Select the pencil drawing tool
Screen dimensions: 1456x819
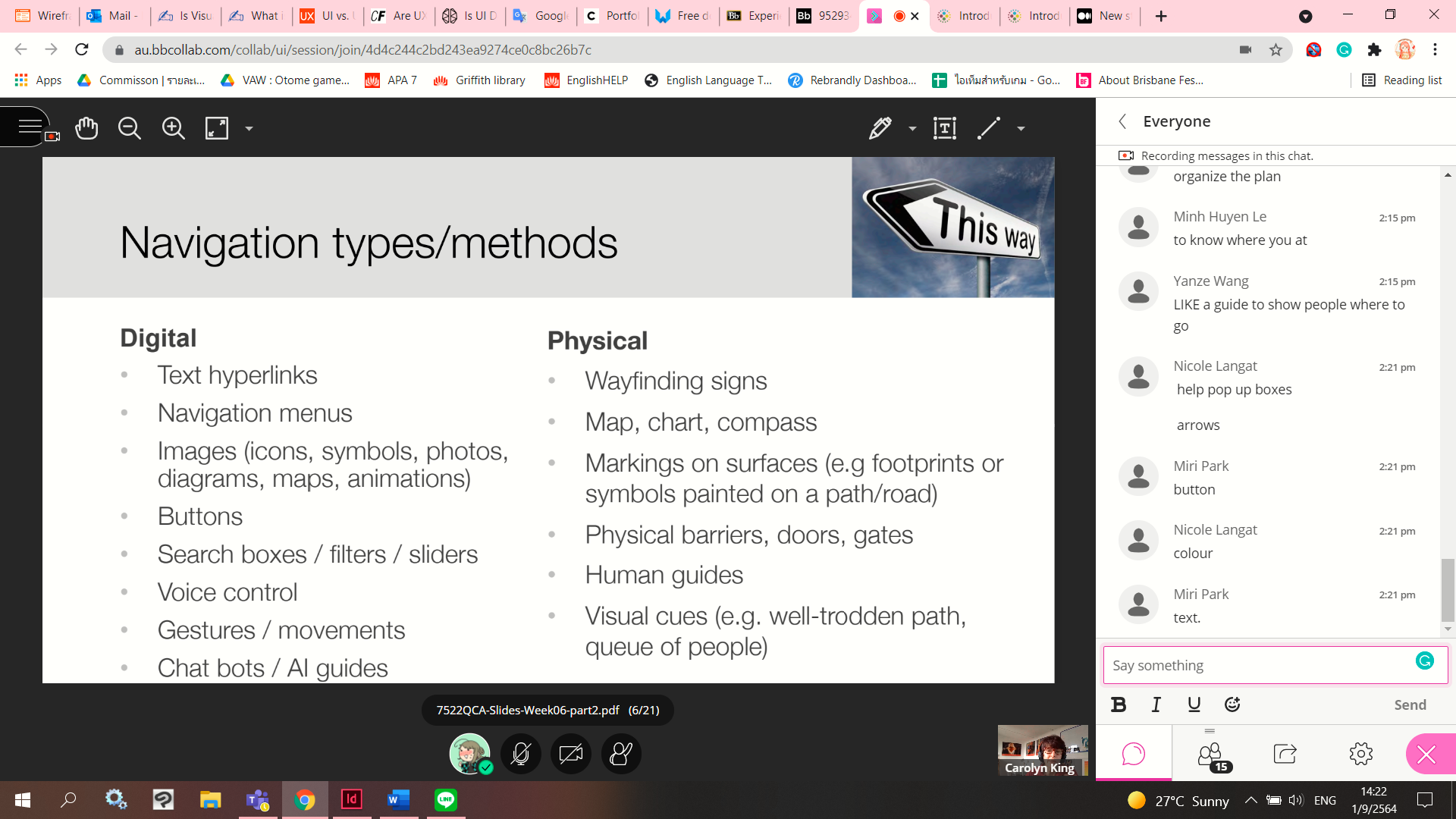880,128
